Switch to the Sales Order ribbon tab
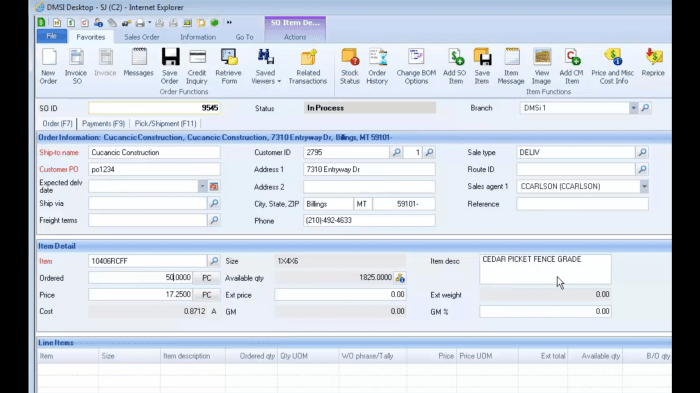This screenshot has width=700, height=393. (142, 37)
